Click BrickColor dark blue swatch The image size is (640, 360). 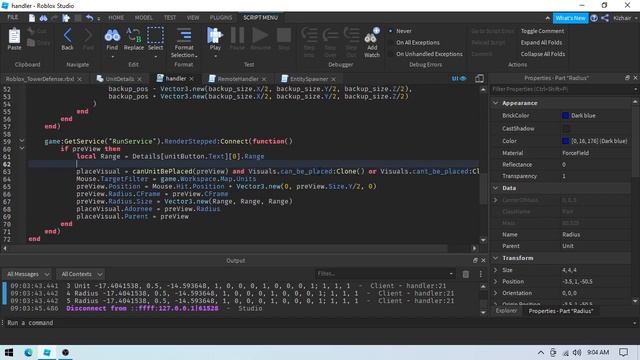point(565,116)
